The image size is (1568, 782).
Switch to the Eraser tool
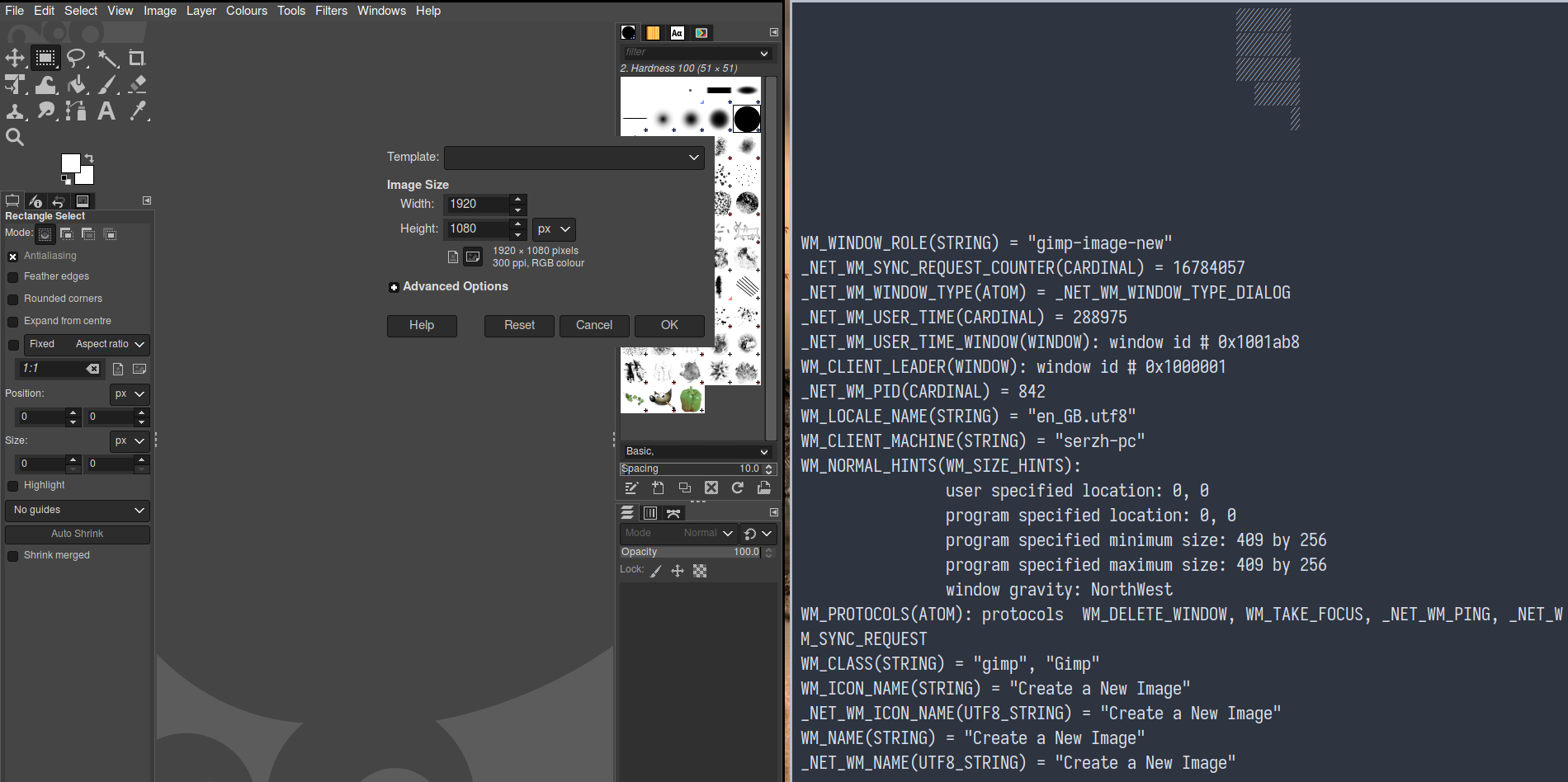click(x=138, y=84)
